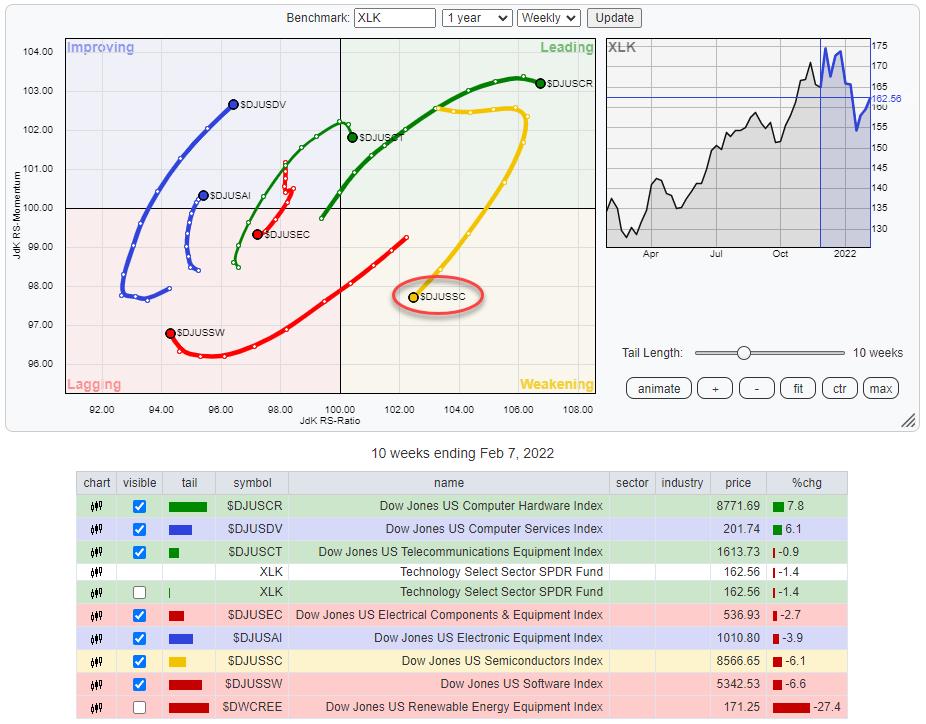The image size is (926, 724).
Task: Click the animate button
Action: (x=658, y=388)
